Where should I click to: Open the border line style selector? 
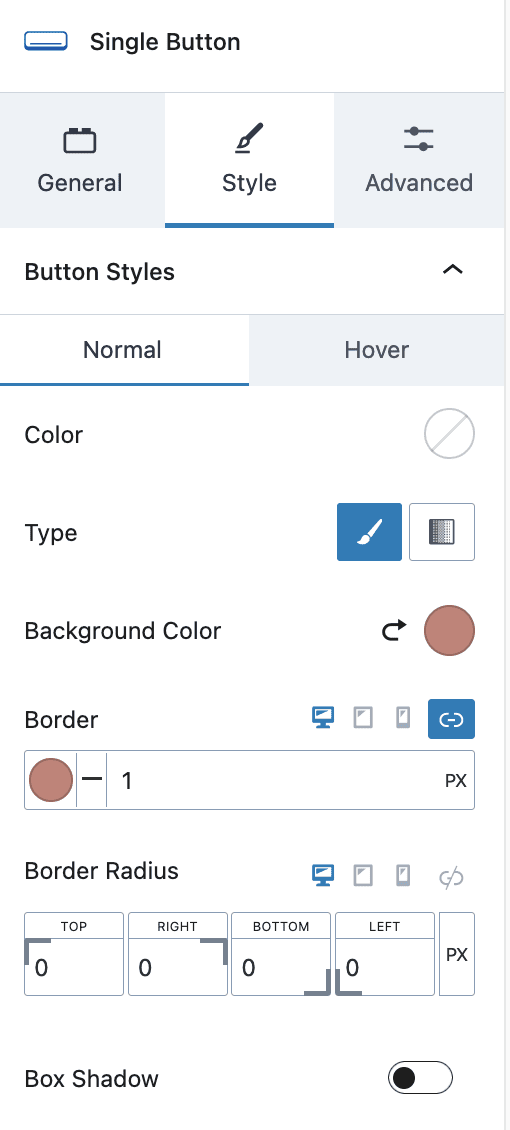(91, 780)
